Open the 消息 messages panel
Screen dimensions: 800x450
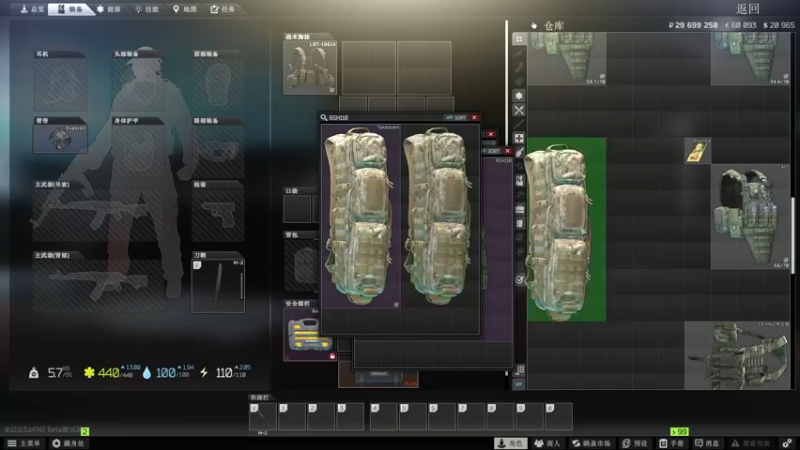707,443
